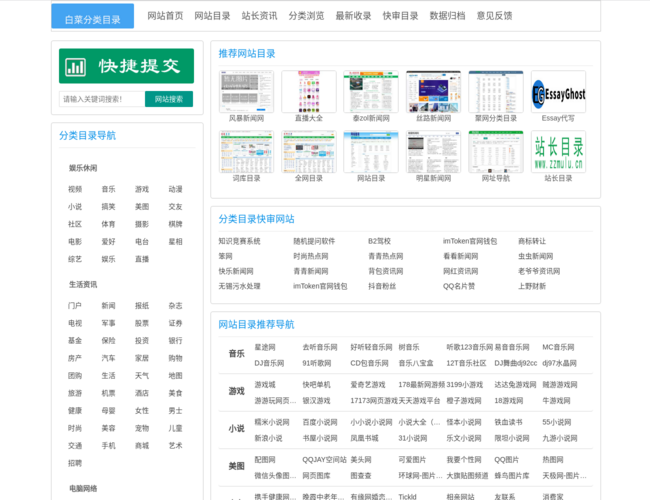Open the 站长目录 zzmulu.cn thumbnail
The image size is (650, 500).
[558, 152]
